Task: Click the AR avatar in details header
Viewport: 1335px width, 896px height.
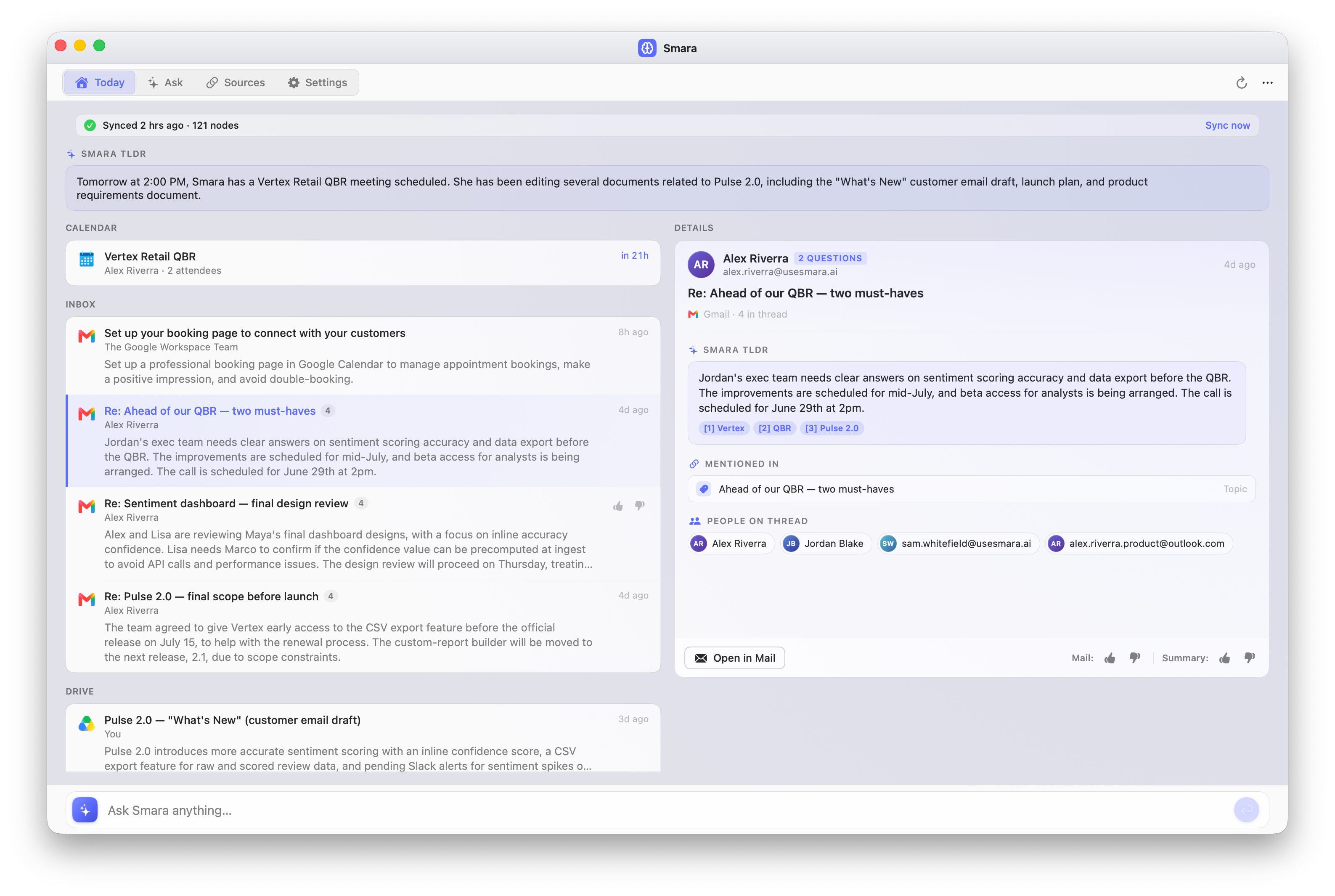Action: tap(701, 265)
